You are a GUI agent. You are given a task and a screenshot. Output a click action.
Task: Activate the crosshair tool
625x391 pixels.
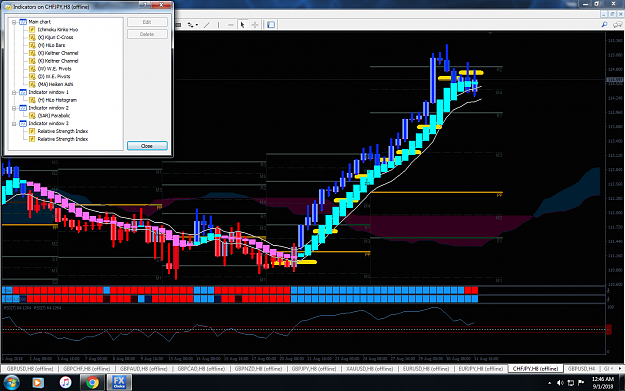pyautogui.click(x=255, y=25)
